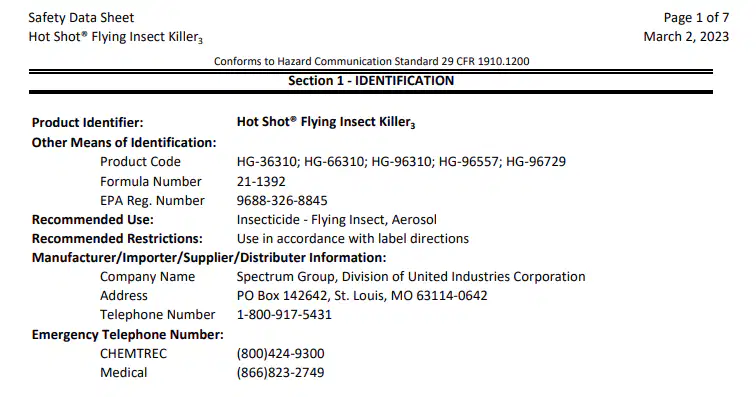The image size is (756, 397).
Task: Click the Spectrum Group company name
Action: click(x=411, y=277)
